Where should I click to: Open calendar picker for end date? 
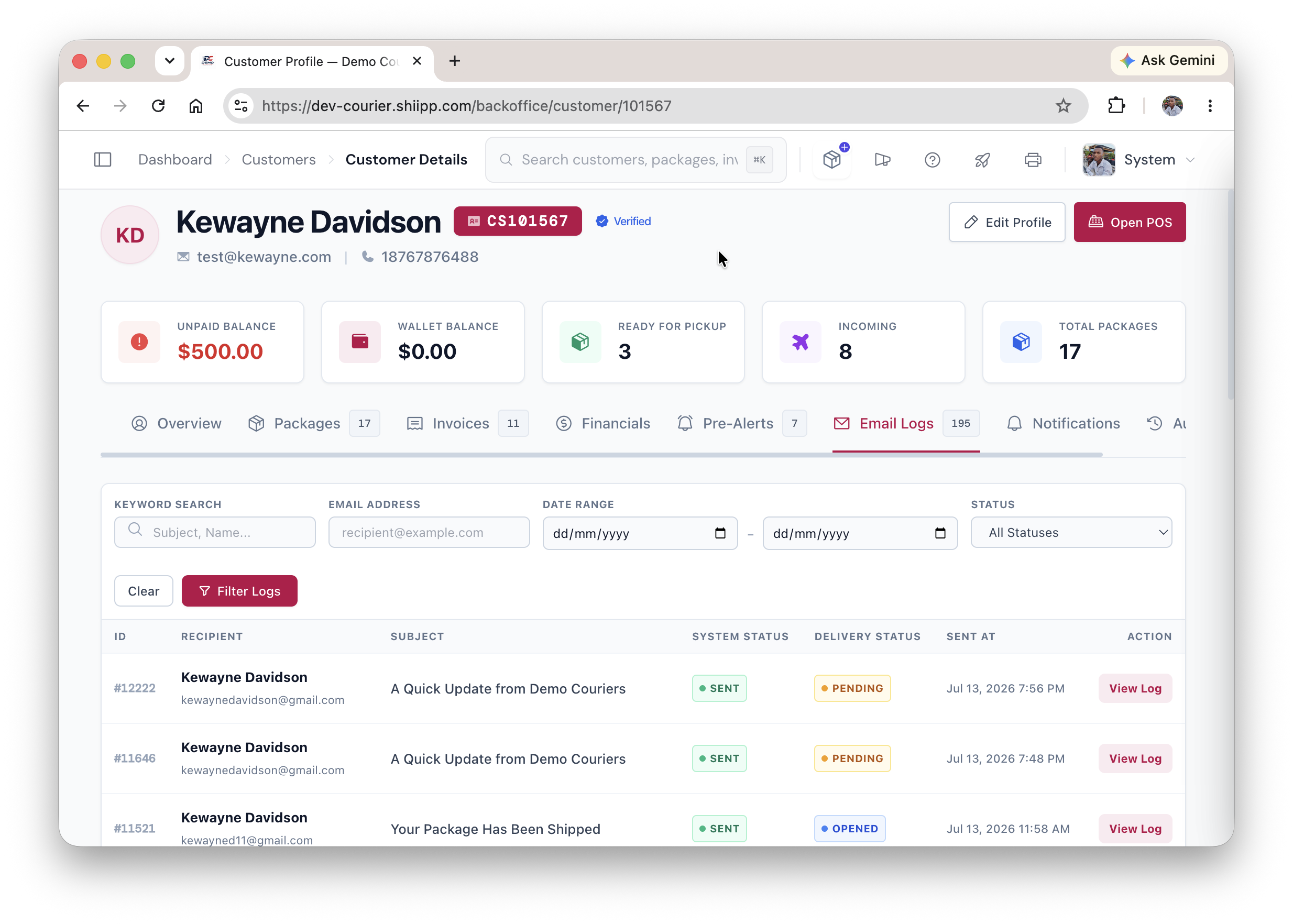coord(940,533)
